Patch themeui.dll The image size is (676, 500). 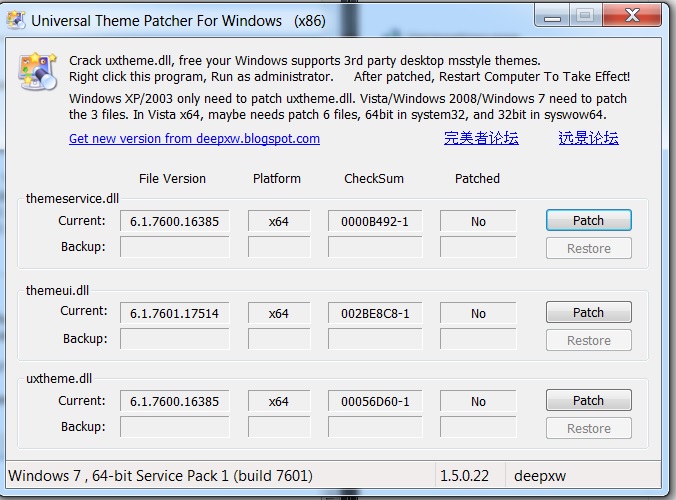(588, 312)
